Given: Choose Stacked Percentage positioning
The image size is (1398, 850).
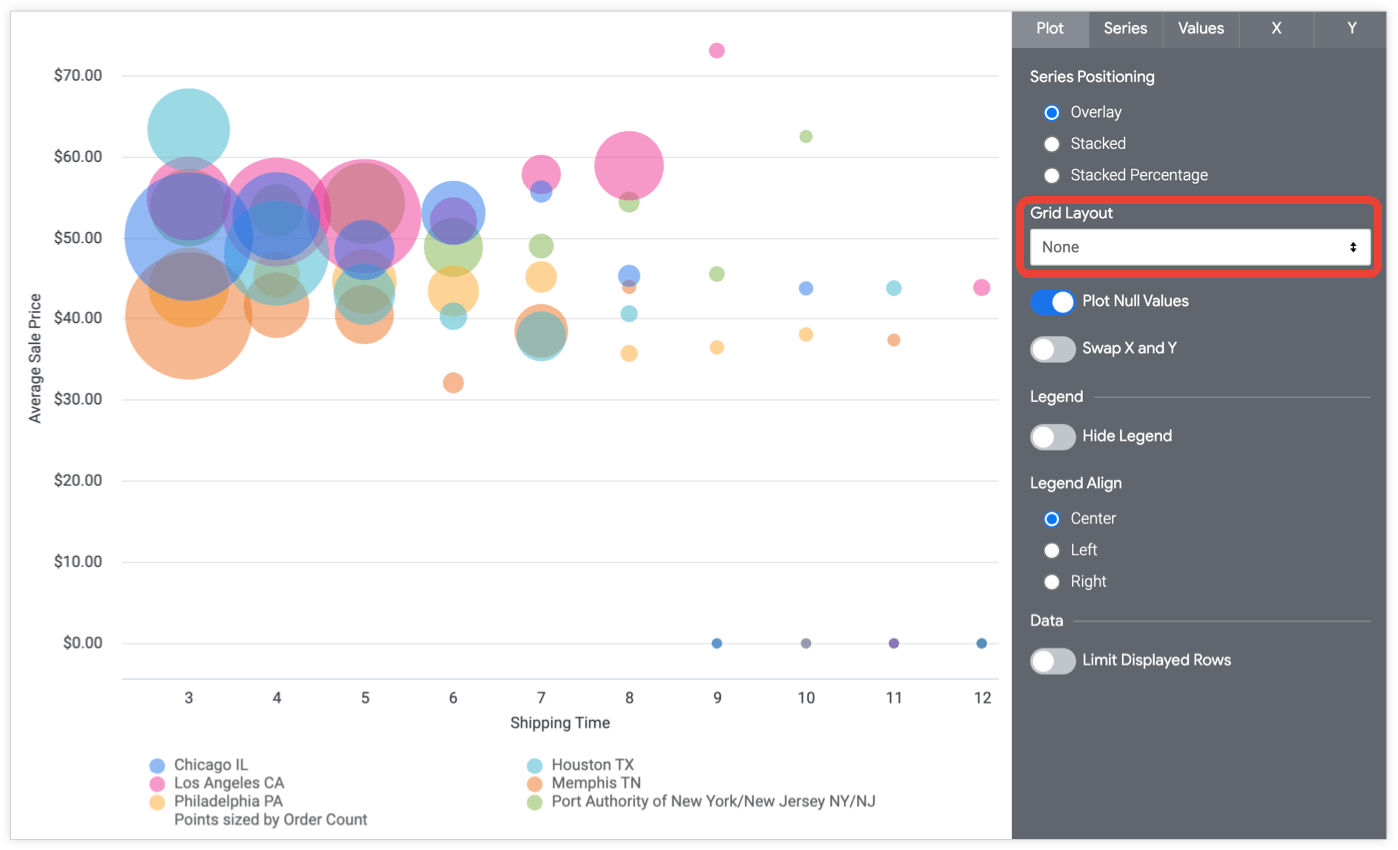Looking at the screenshot, I should tap(1051, 175).
